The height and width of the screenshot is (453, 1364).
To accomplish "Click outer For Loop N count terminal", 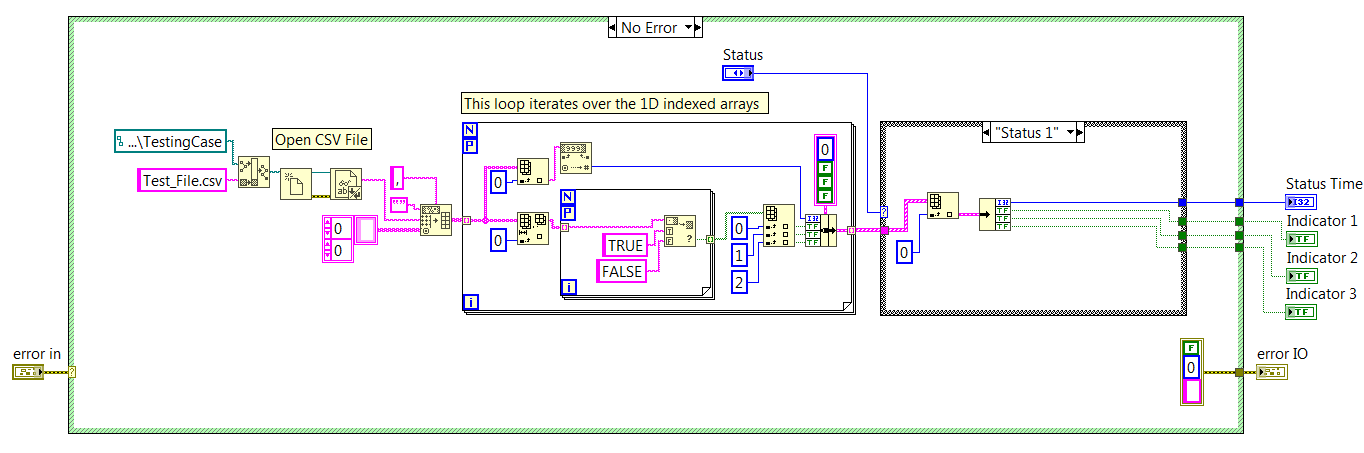I will 471,131.
